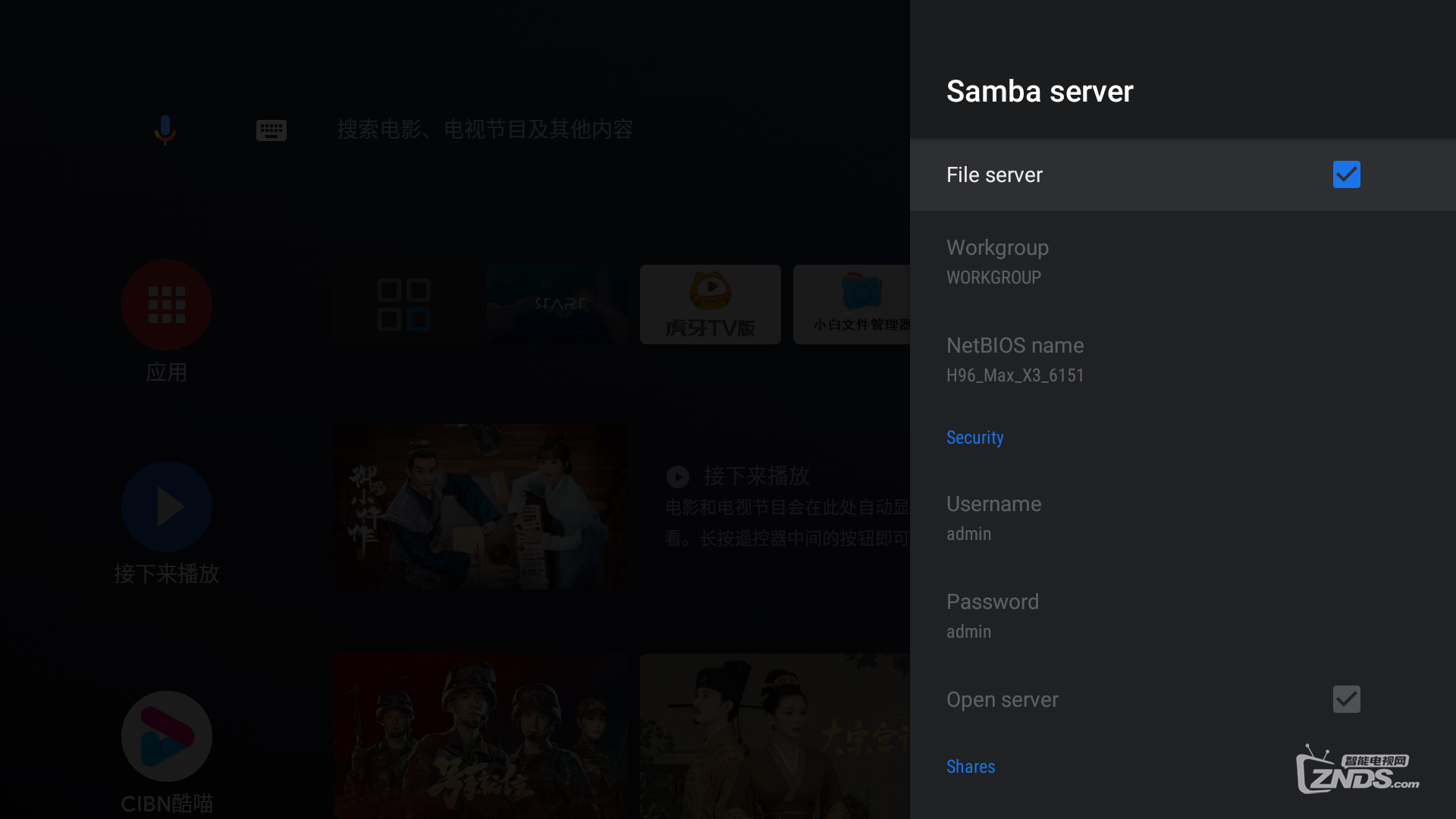The image size is (1456, 819).
Task: Select the 御赐小仵作 show thumbnail
Action: (480, 507)
